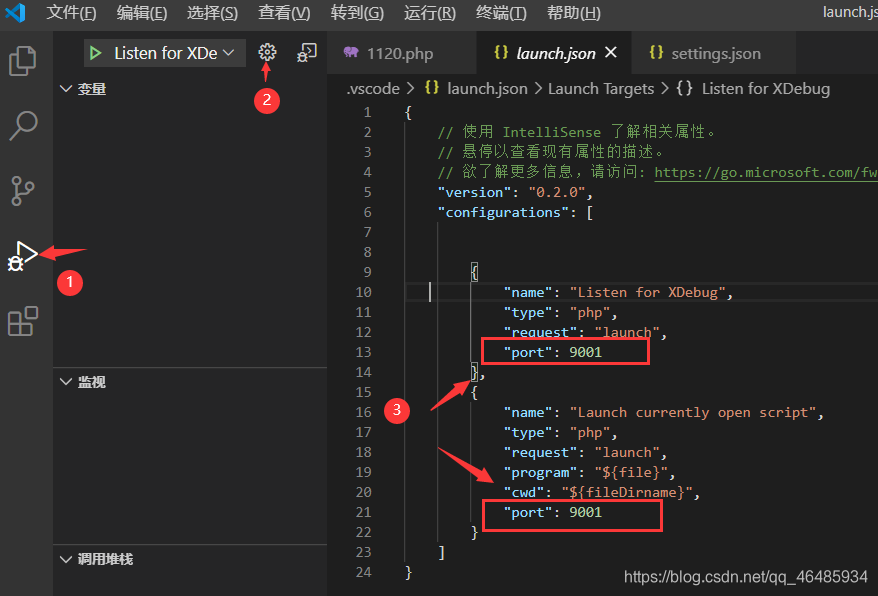
Task: Click the "${fileDirname}" cwd value
Action: tap(627, 493)
